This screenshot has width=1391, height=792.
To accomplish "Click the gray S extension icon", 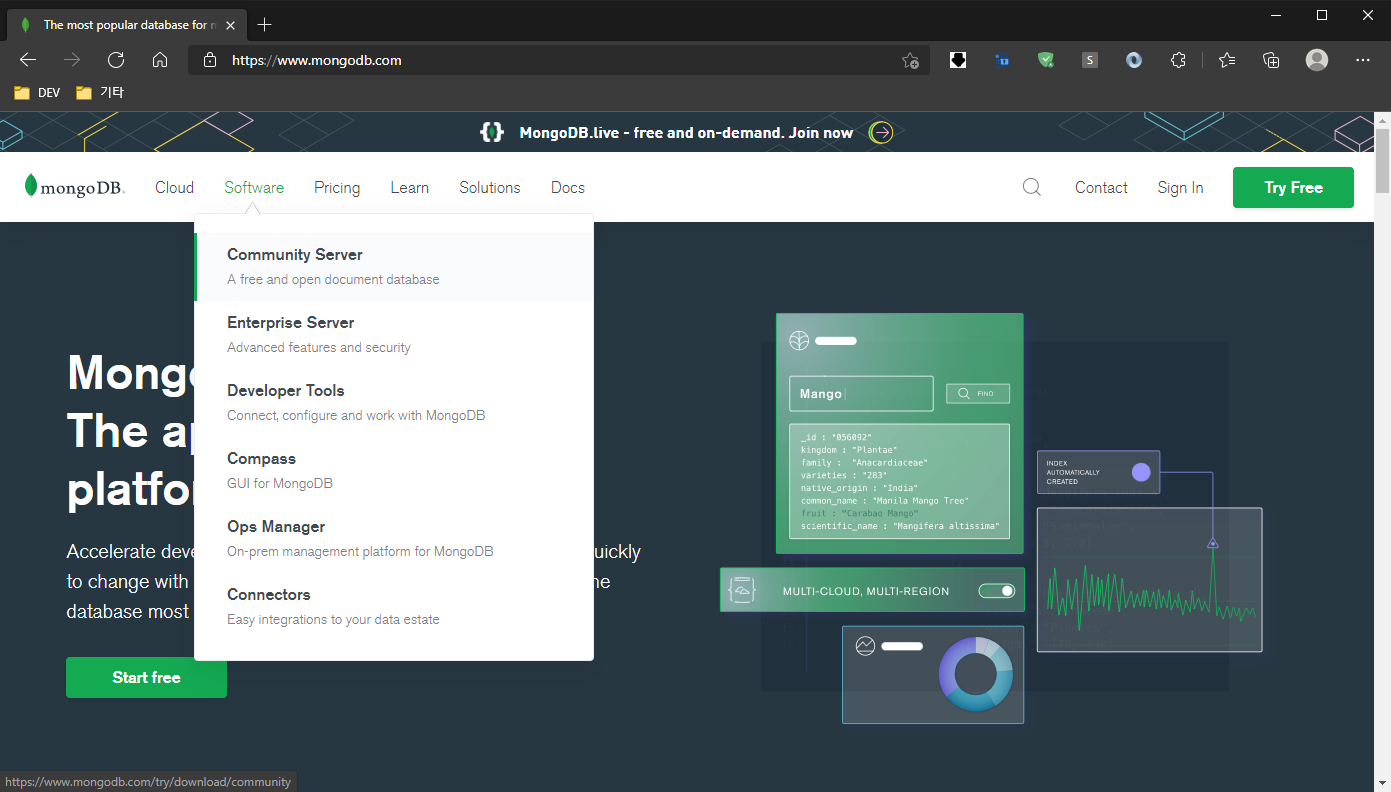I will click(x=1090, y=60).
